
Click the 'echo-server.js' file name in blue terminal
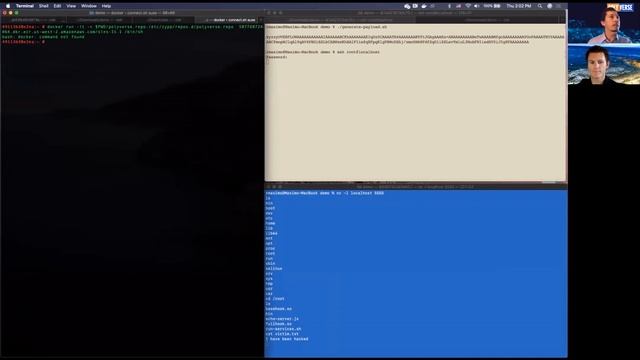(x=282, y=319)
